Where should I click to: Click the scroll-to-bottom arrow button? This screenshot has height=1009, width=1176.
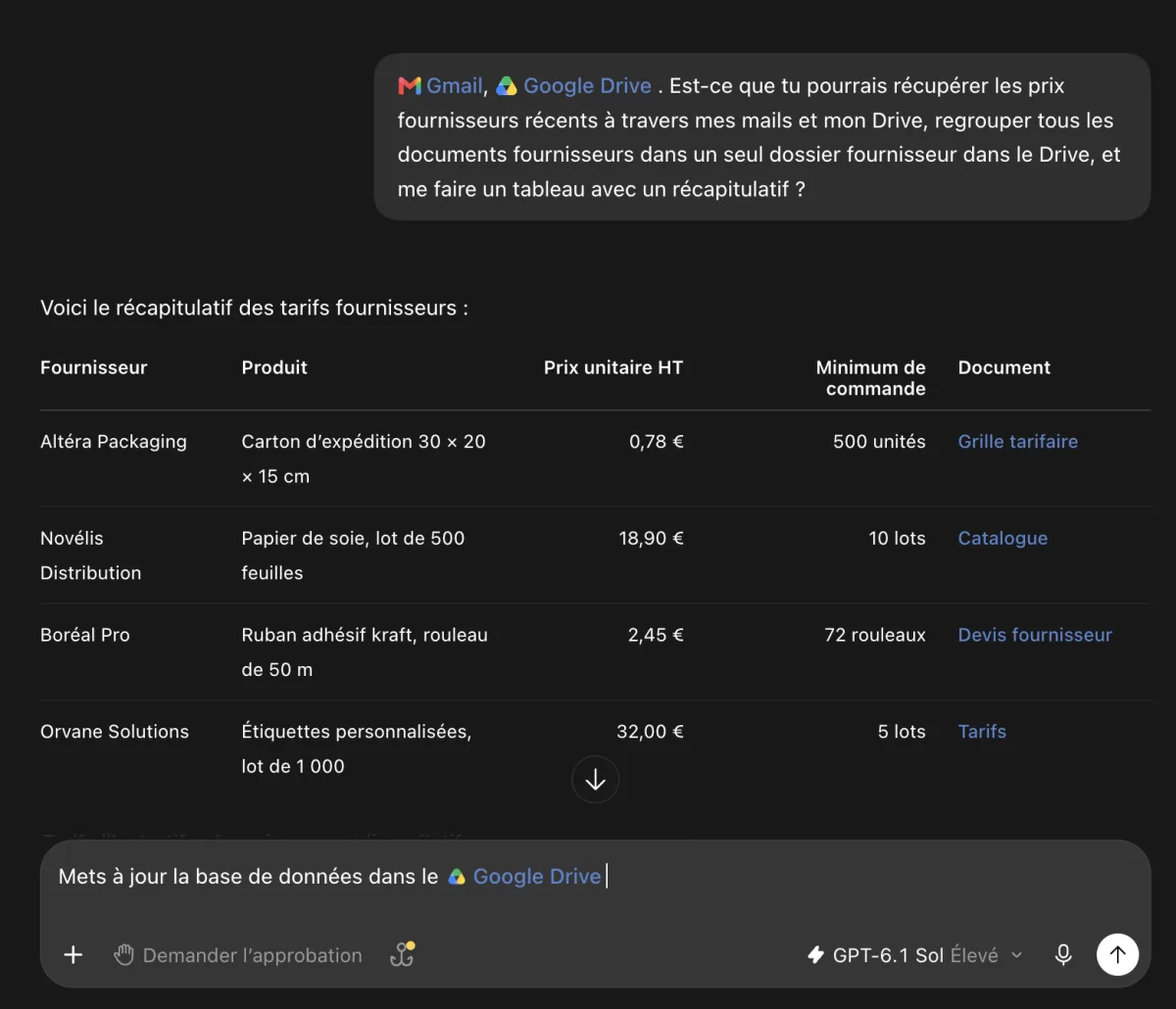pos(595,780)
